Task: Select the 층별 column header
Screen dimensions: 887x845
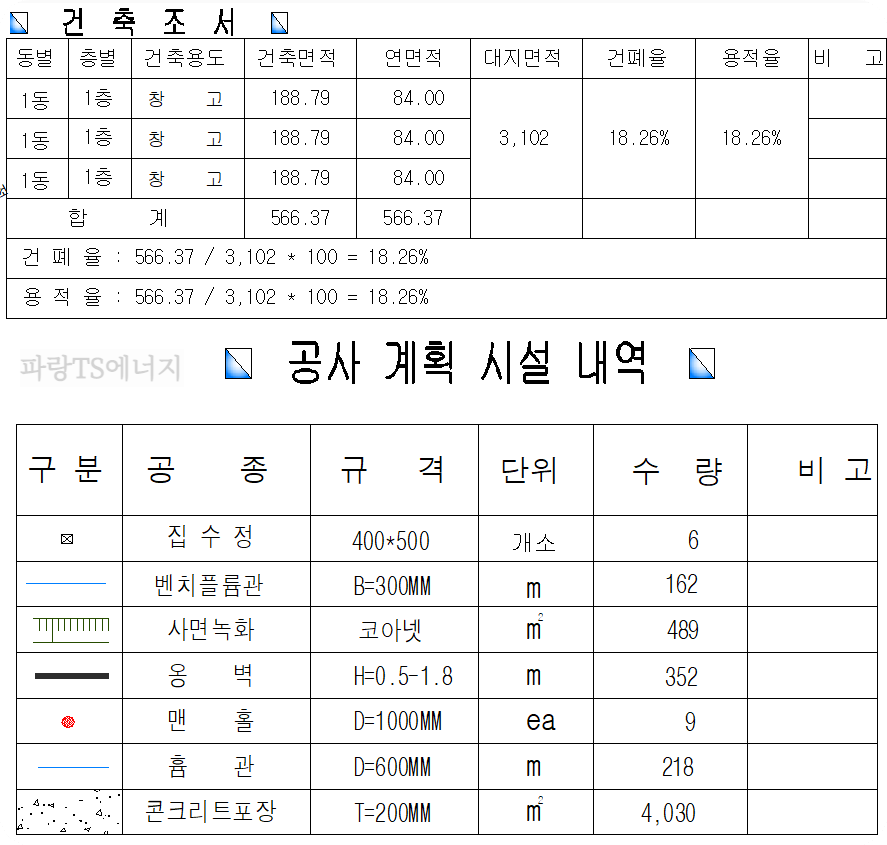Action: [x=98, y=58]
